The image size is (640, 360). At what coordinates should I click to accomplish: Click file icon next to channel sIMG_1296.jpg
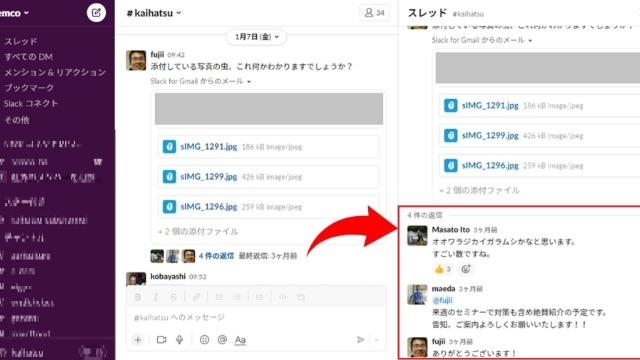[x=169, y=207]
